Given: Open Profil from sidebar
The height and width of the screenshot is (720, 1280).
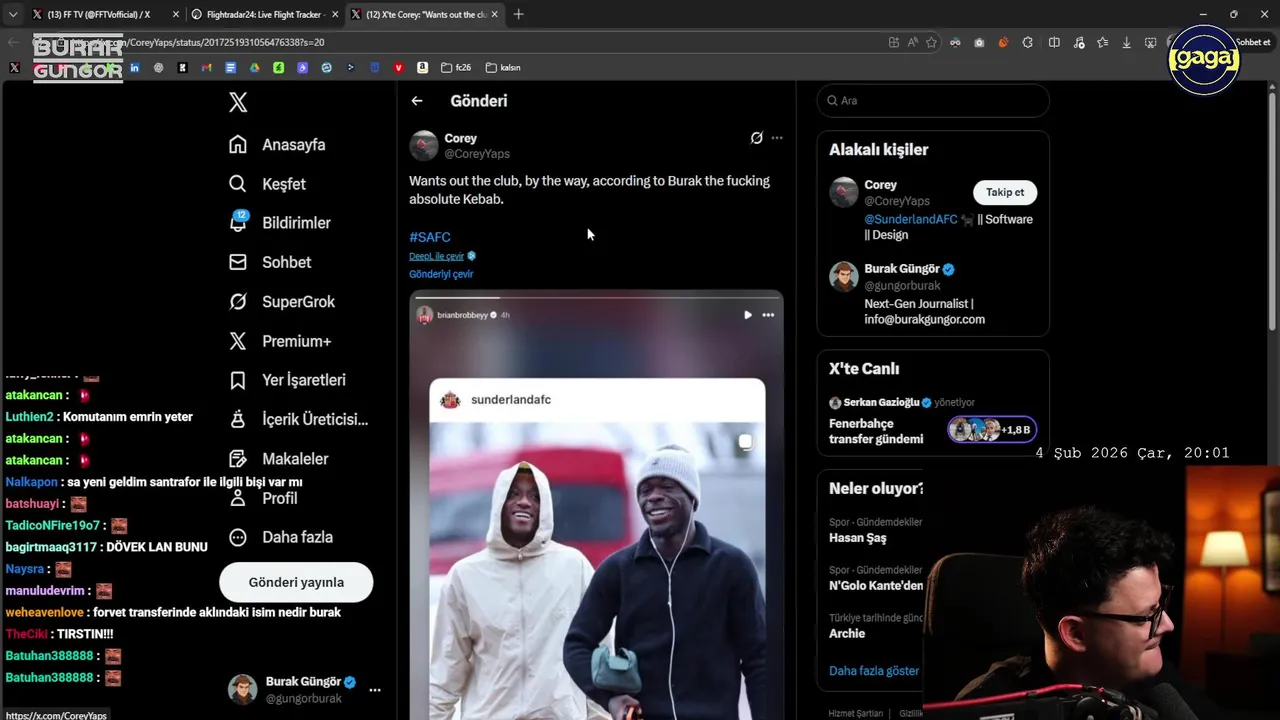Looking at the screenshot, I should click(x=264, y=498).
